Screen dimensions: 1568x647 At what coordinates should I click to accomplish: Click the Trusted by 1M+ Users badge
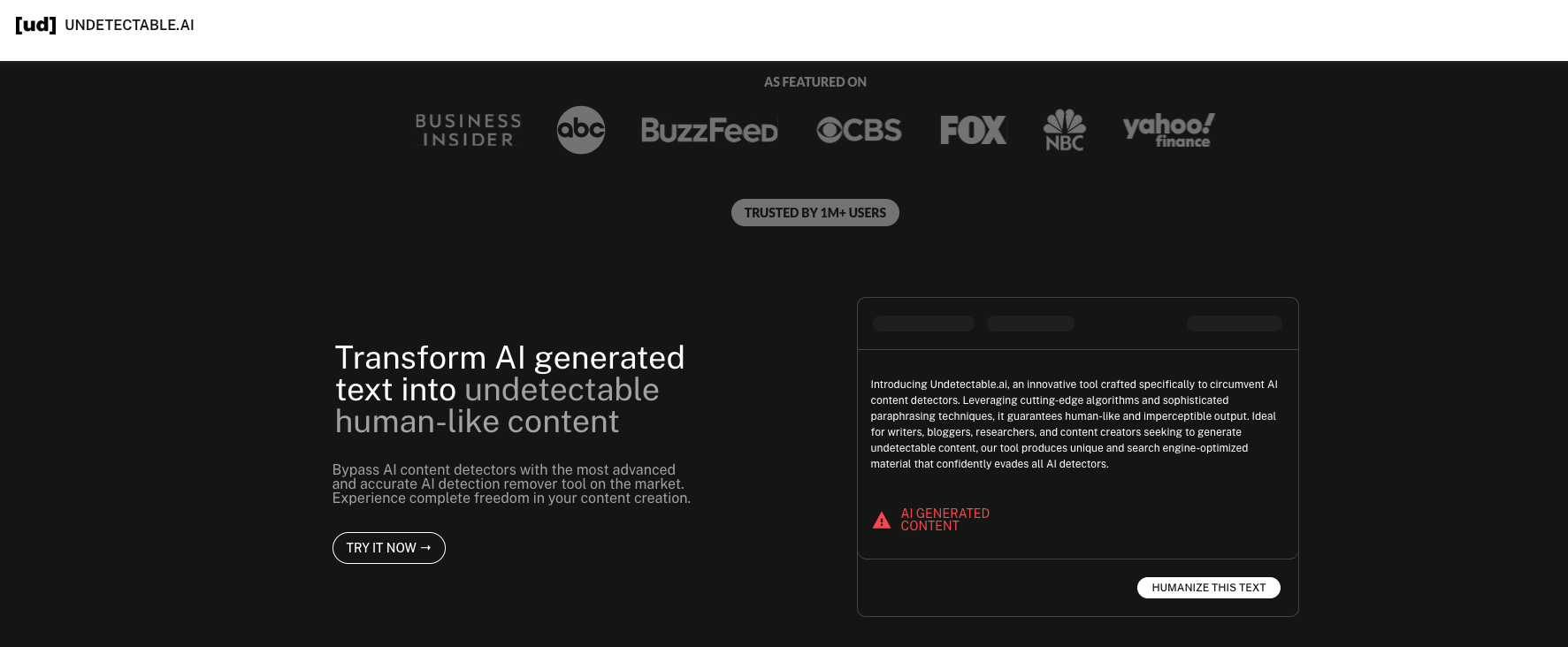tap(815, 213)
